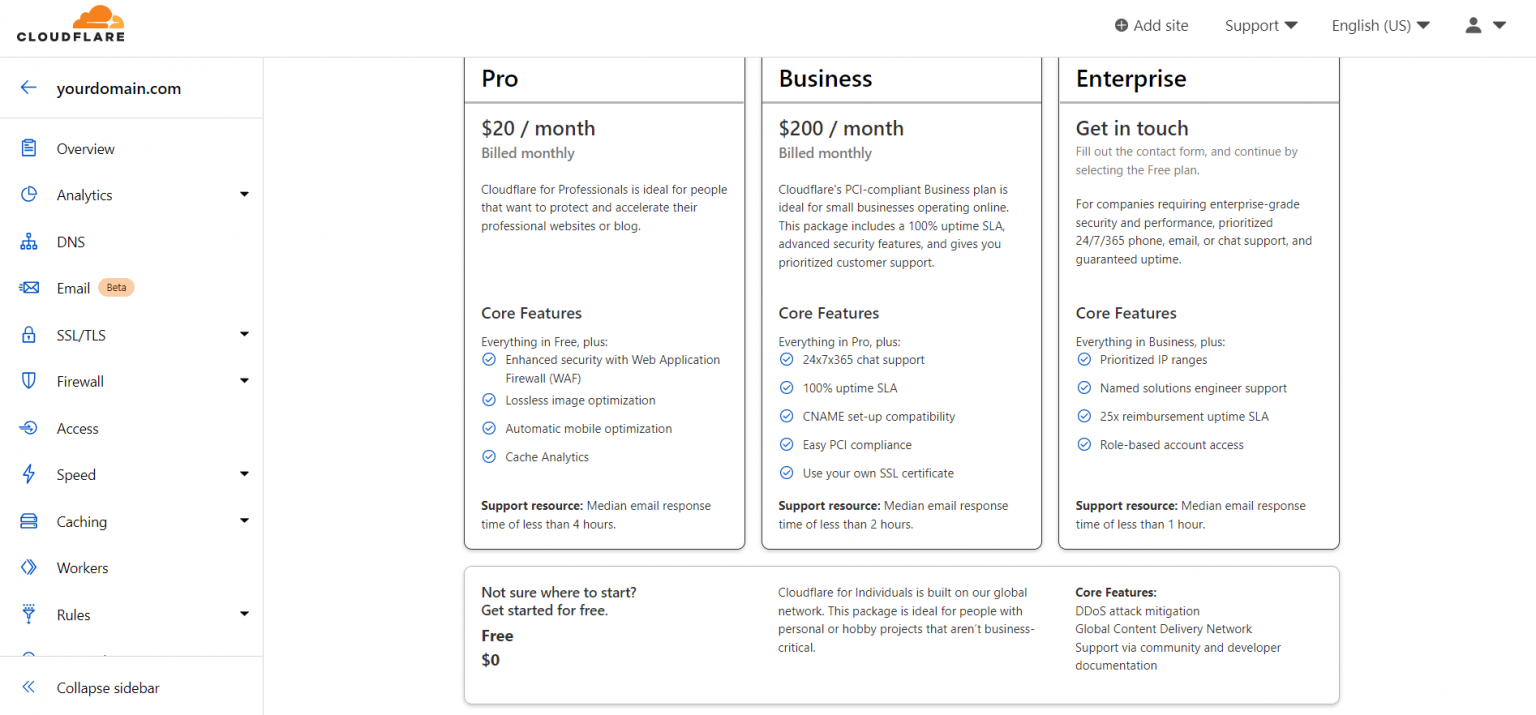The width and height of the screenshot is (1536, 715).
Task: Open Email routing via its envelope icon
Action: tap(29, 287)
